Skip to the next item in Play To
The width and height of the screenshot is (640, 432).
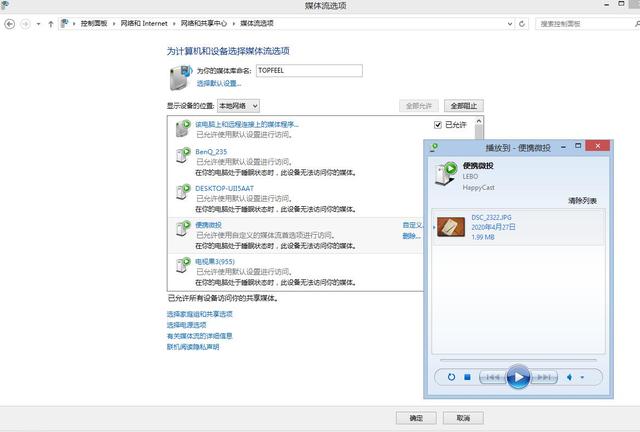tap(544, 377)
